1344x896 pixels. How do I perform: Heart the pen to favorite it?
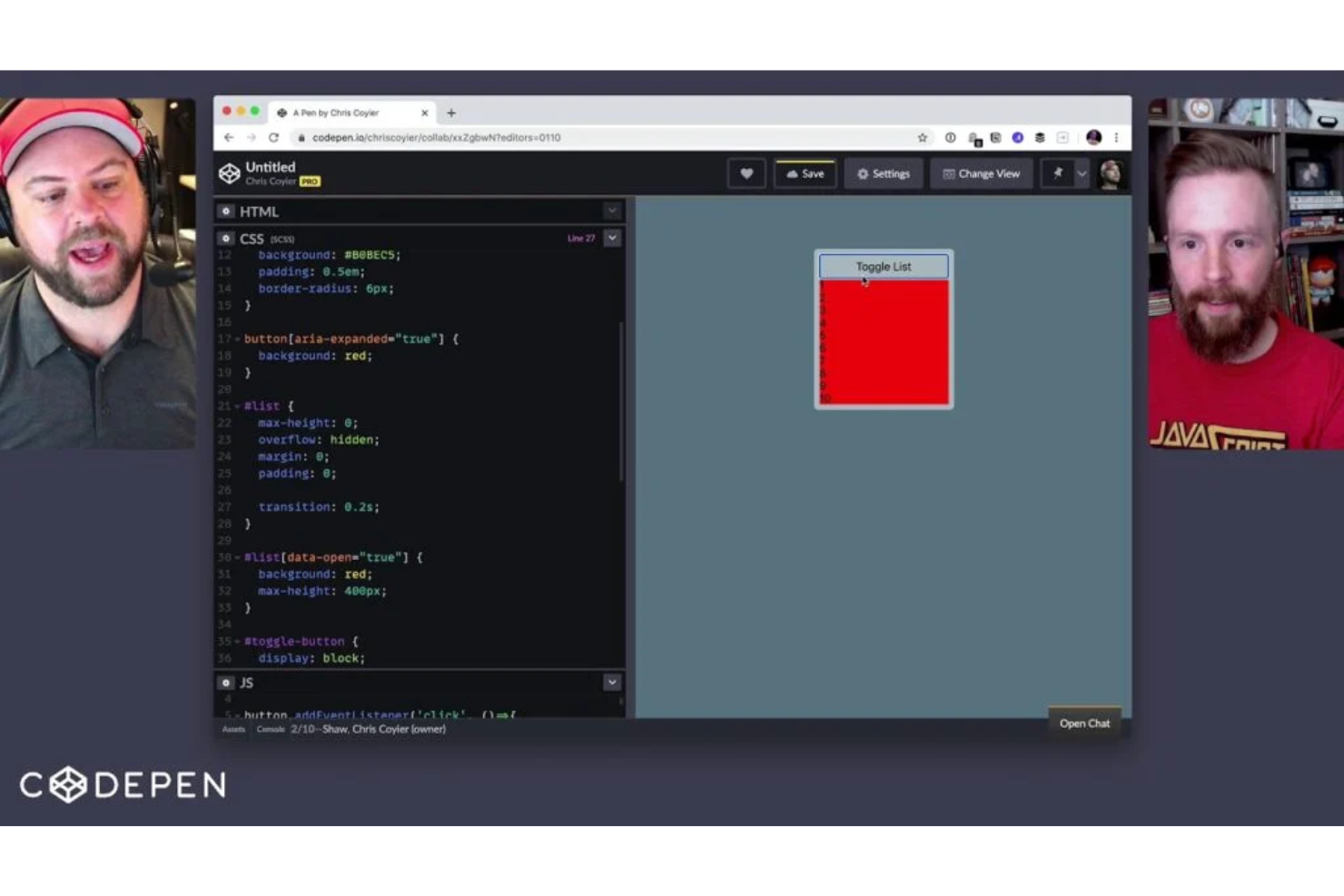click(746, 173)
